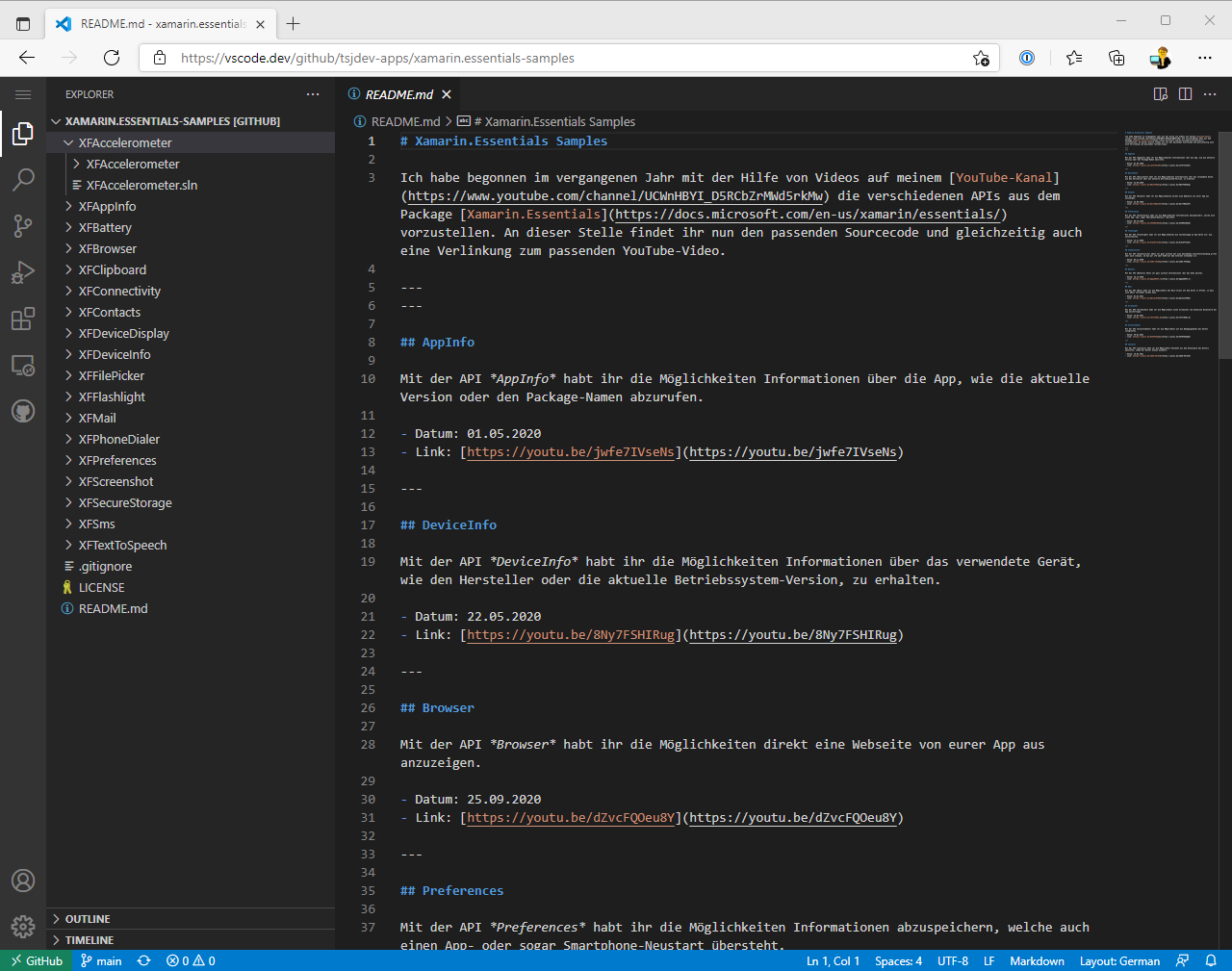Click the Markdown language mode button
1232x971 pixels.
(x=1037, y=960)
